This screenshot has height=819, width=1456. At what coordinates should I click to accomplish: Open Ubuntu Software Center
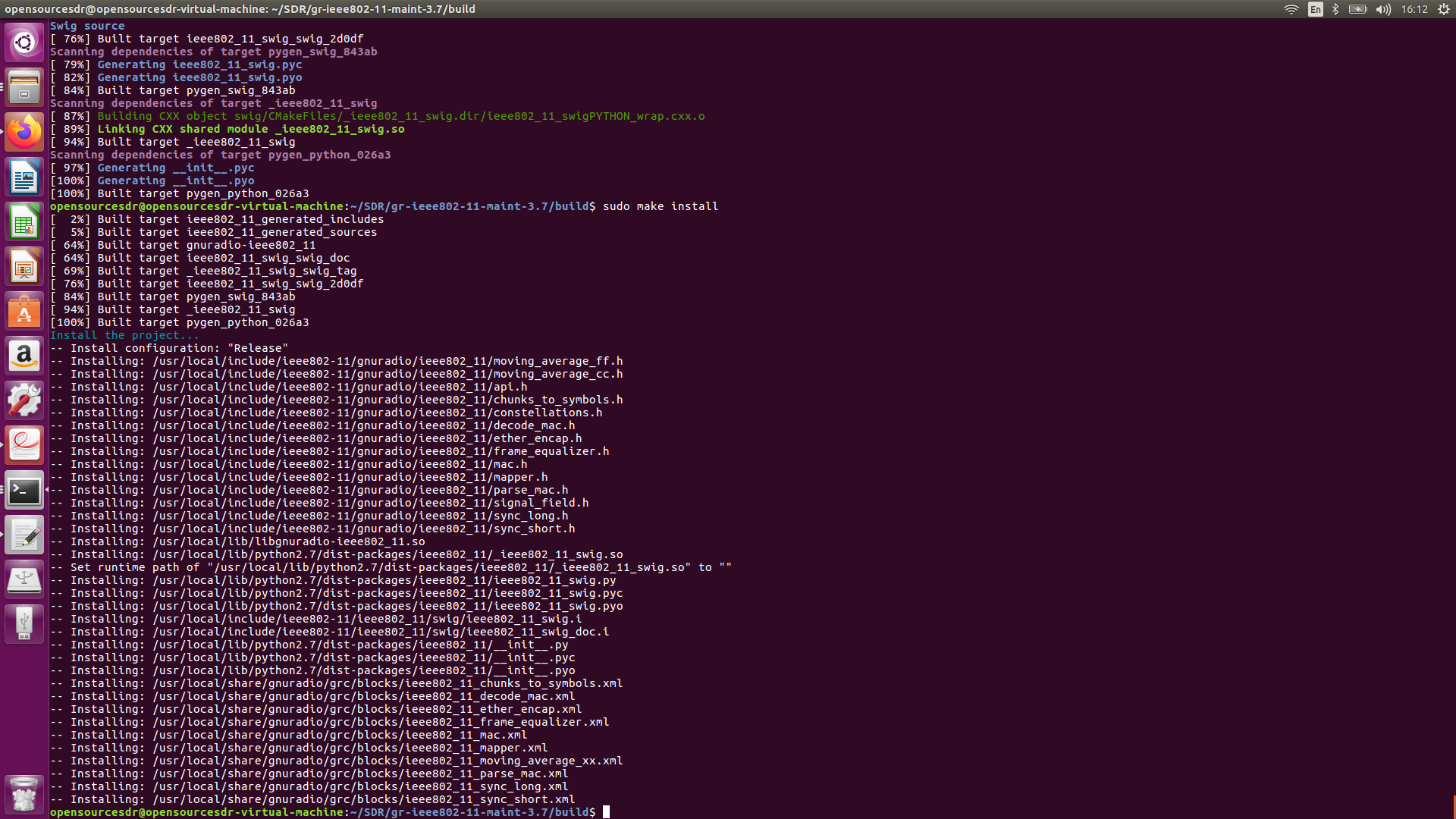tap(24, 311)
